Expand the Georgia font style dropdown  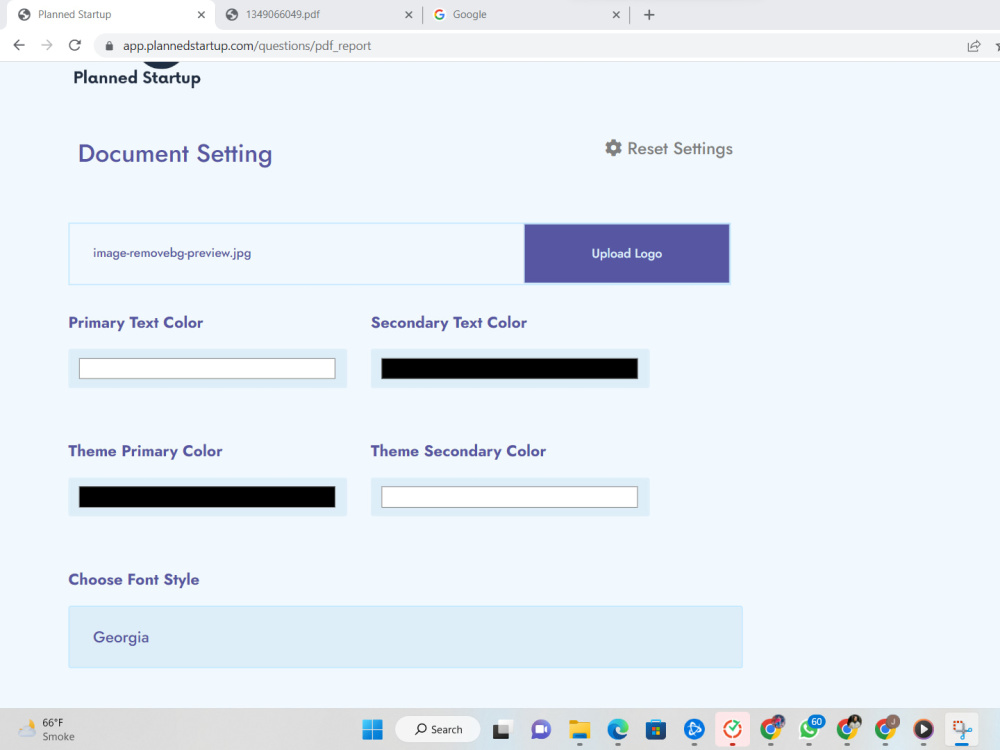pos(406,637)
